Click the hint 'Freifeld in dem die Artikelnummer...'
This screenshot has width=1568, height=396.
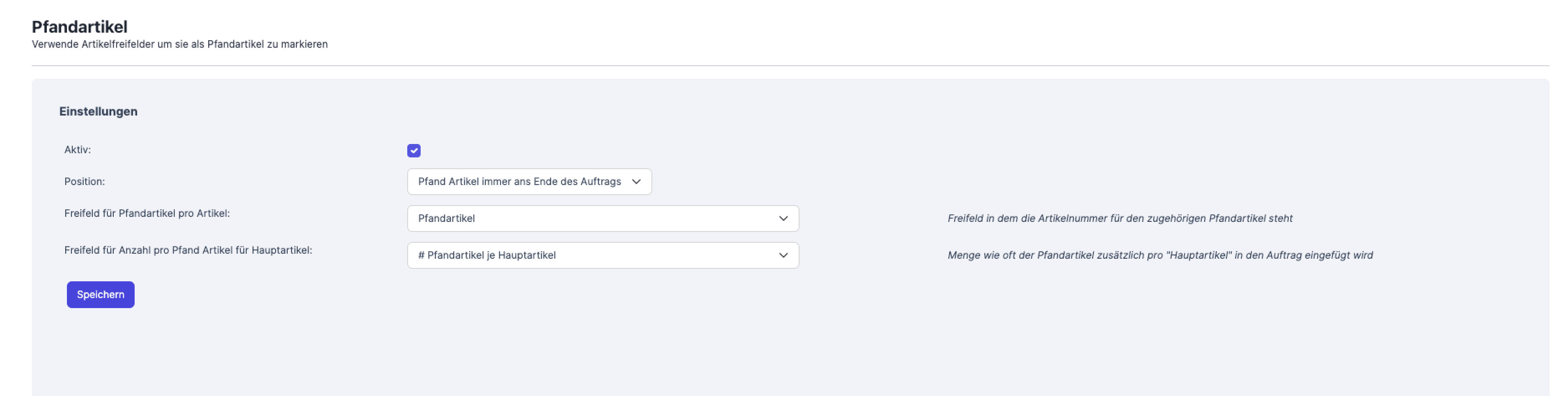point(1119,219)
